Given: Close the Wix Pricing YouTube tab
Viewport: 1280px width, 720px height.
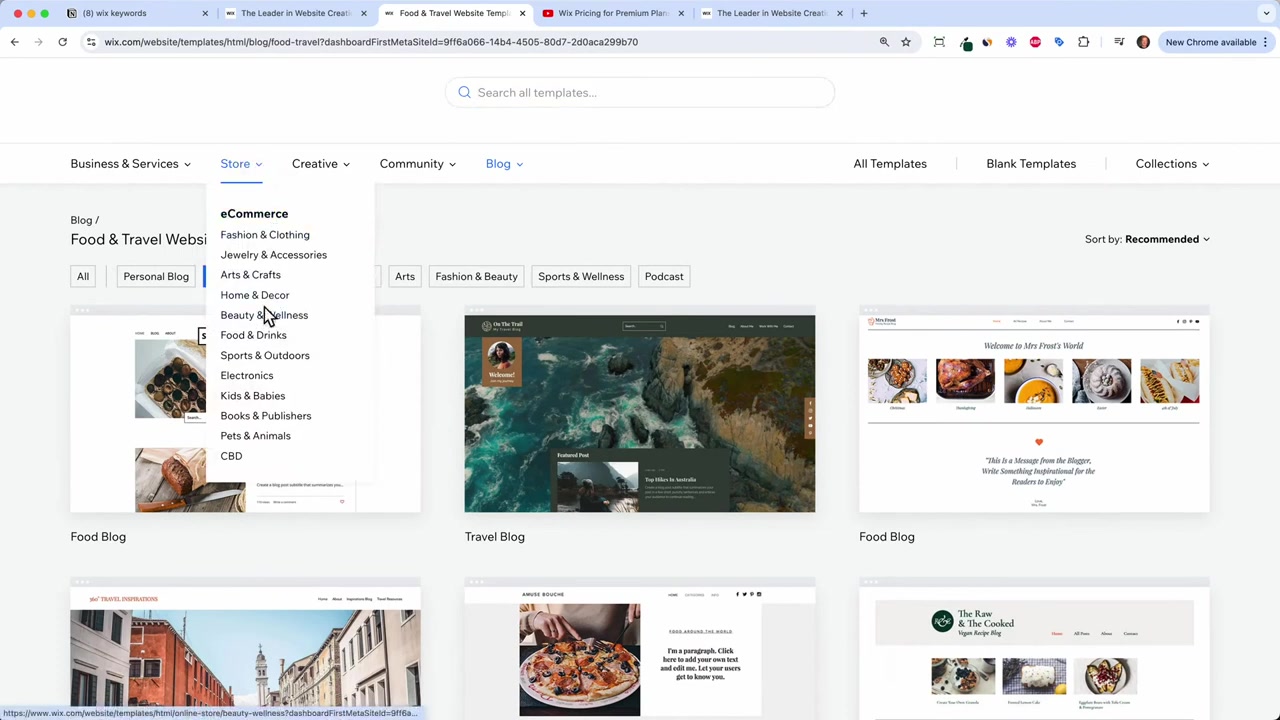Looking at the screenshot, I should click(x=681, y=13).
